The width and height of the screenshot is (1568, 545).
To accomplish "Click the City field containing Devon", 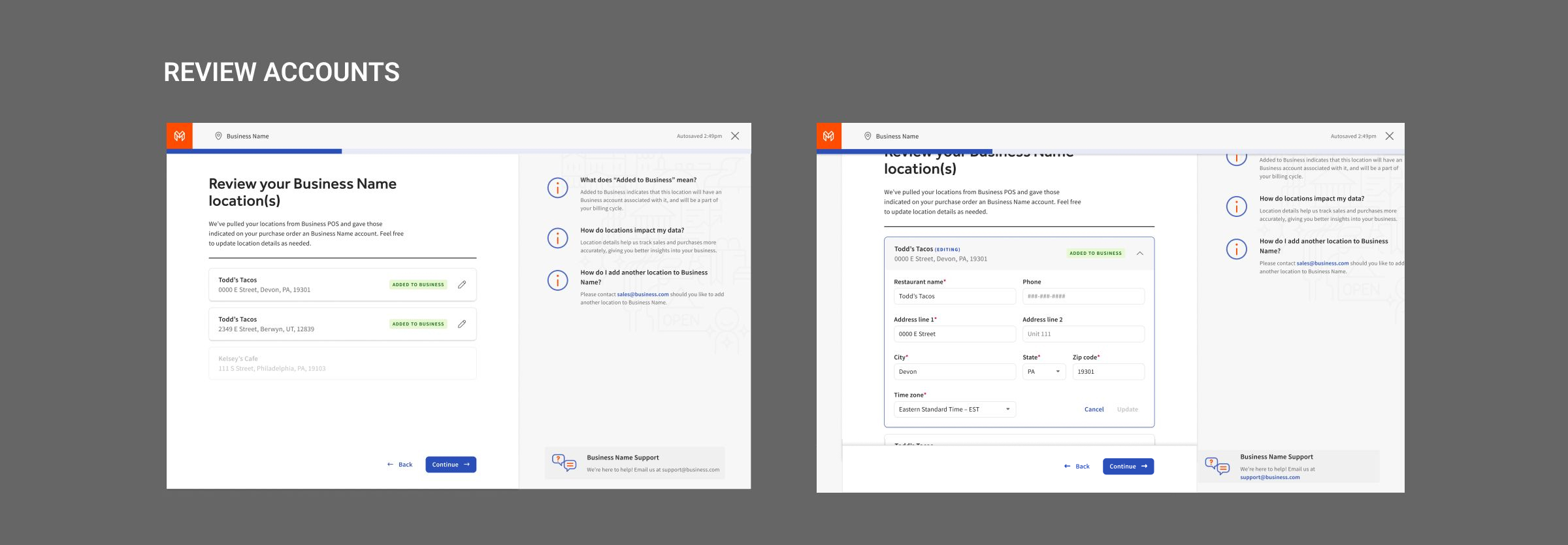I will [954, 372].
